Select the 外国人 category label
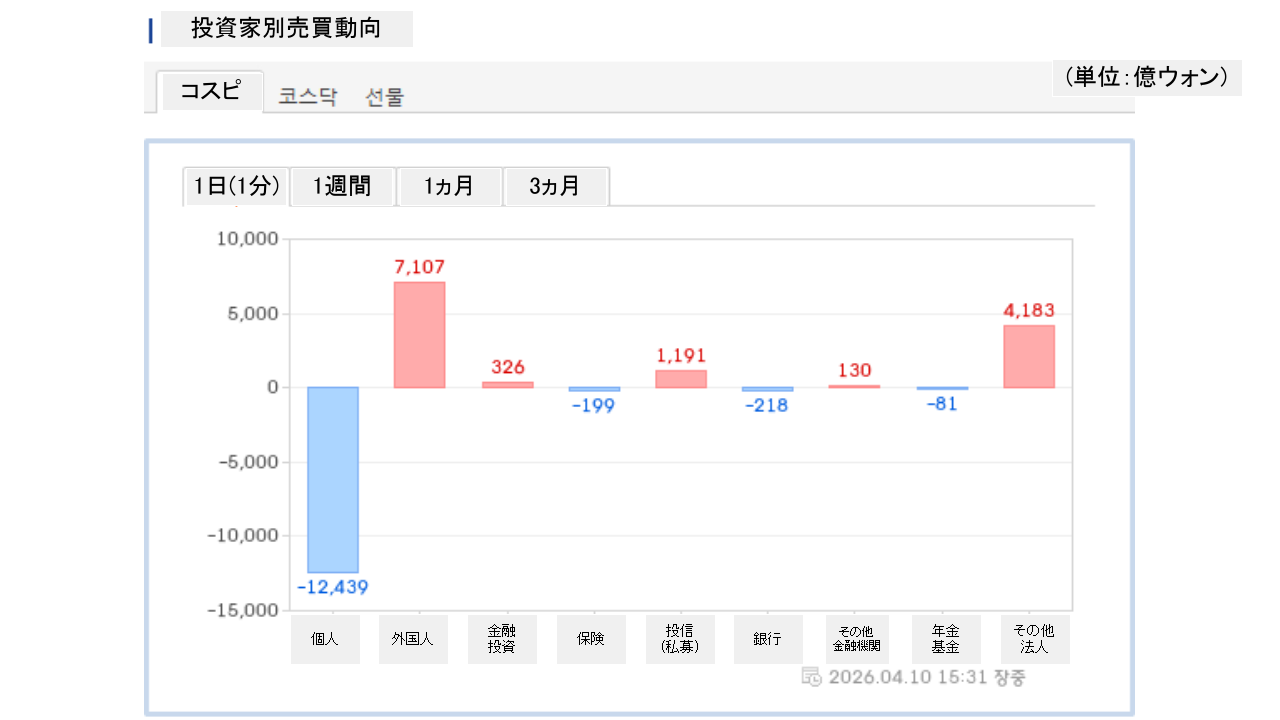 (413, 639)
